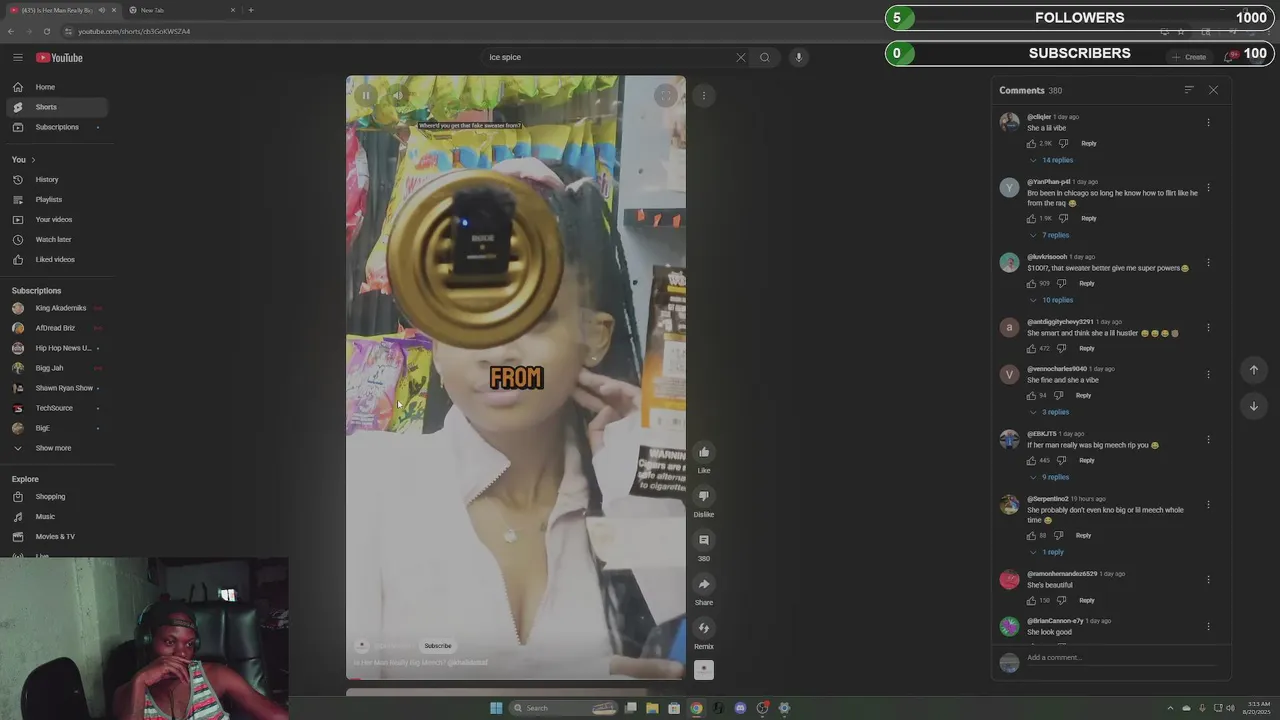Viewport: 1280px width, 720px height.
Task: Open Windows Start menu
Action: pyautogui.click(x=496, y=708)
